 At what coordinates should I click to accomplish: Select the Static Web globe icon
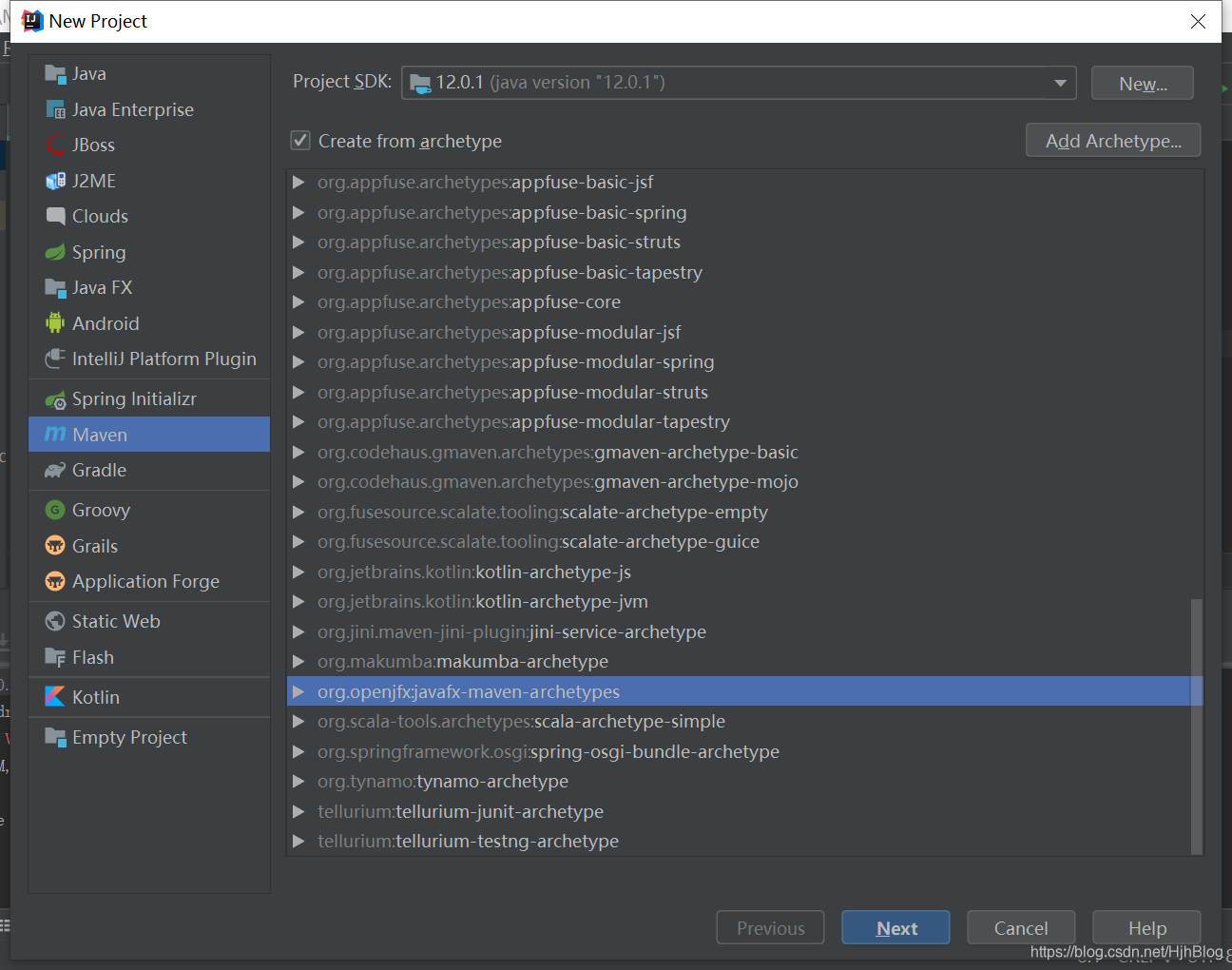[55, 622]
